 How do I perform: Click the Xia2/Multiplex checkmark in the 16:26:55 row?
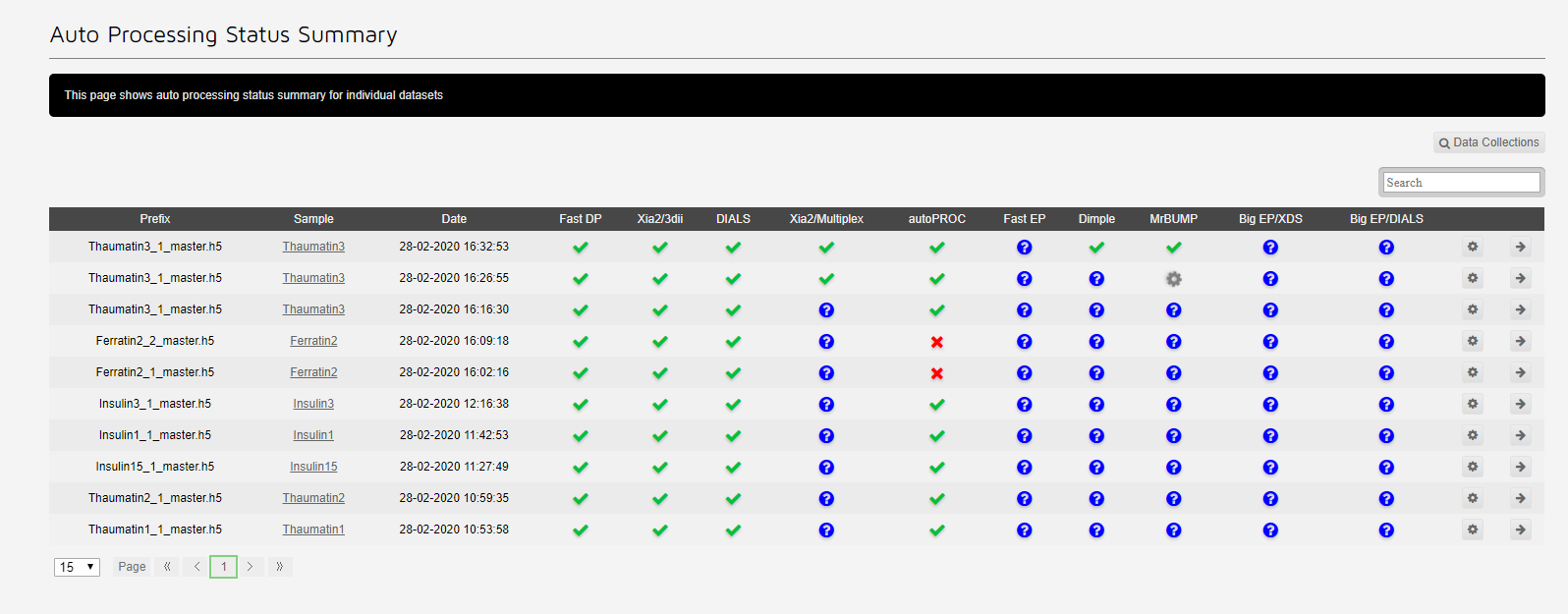pos(826,279)
